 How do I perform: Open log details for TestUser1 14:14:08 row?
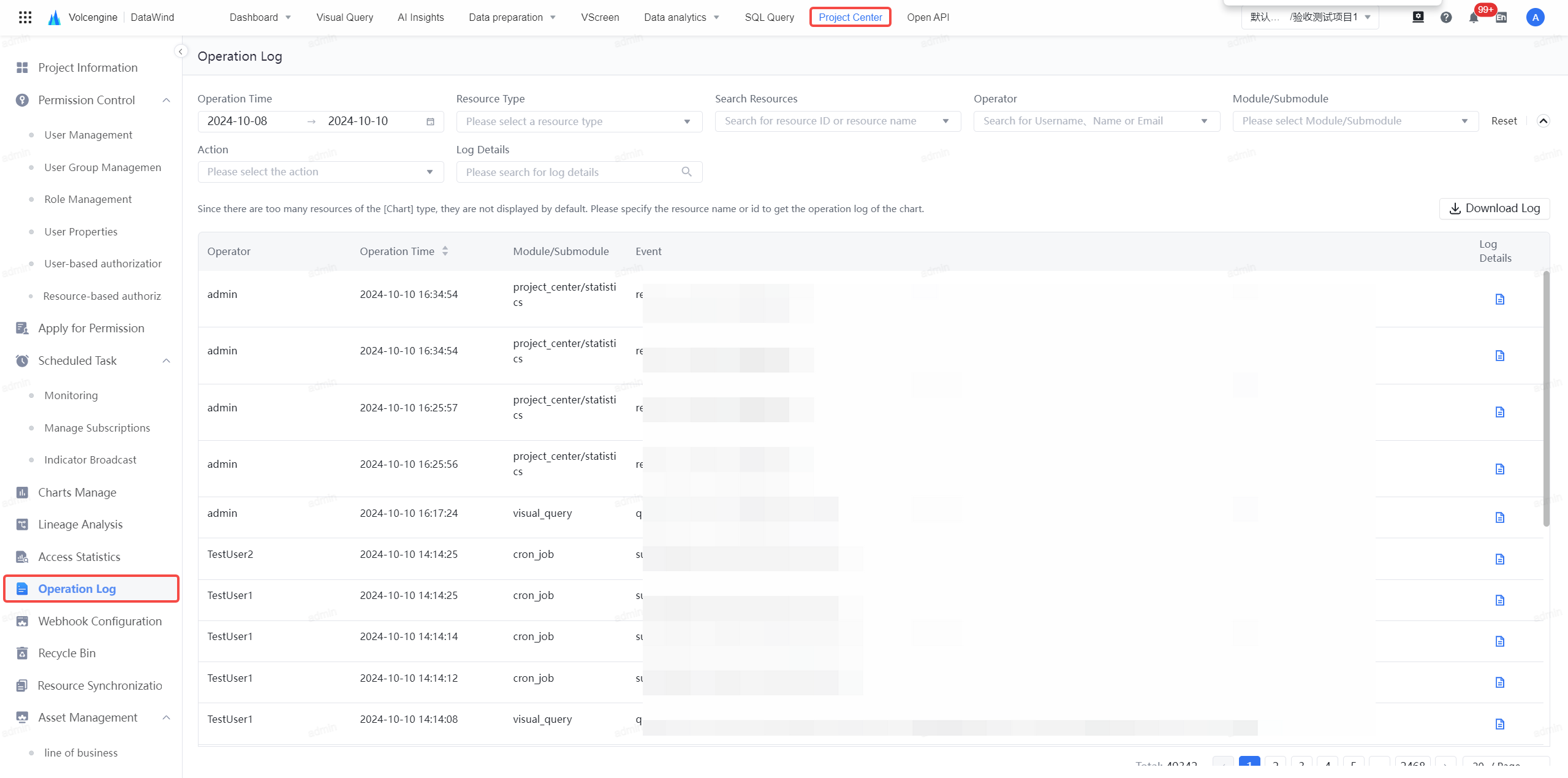1499,724
